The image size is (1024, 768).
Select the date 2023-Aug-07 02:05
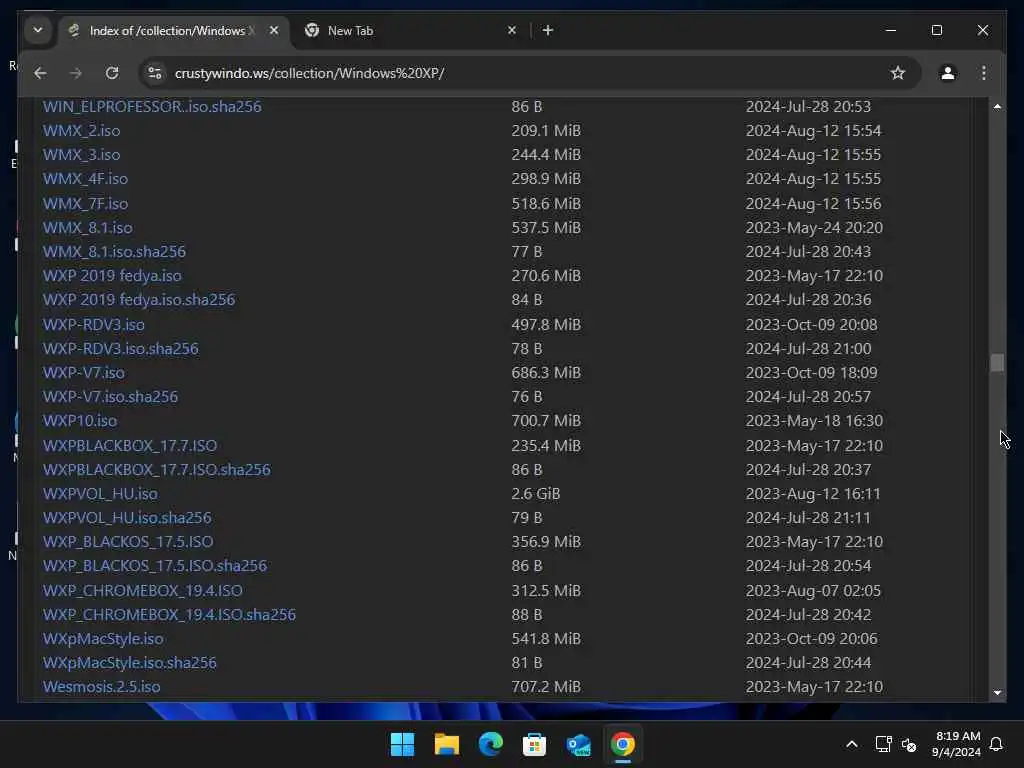[x=814, y=590]
